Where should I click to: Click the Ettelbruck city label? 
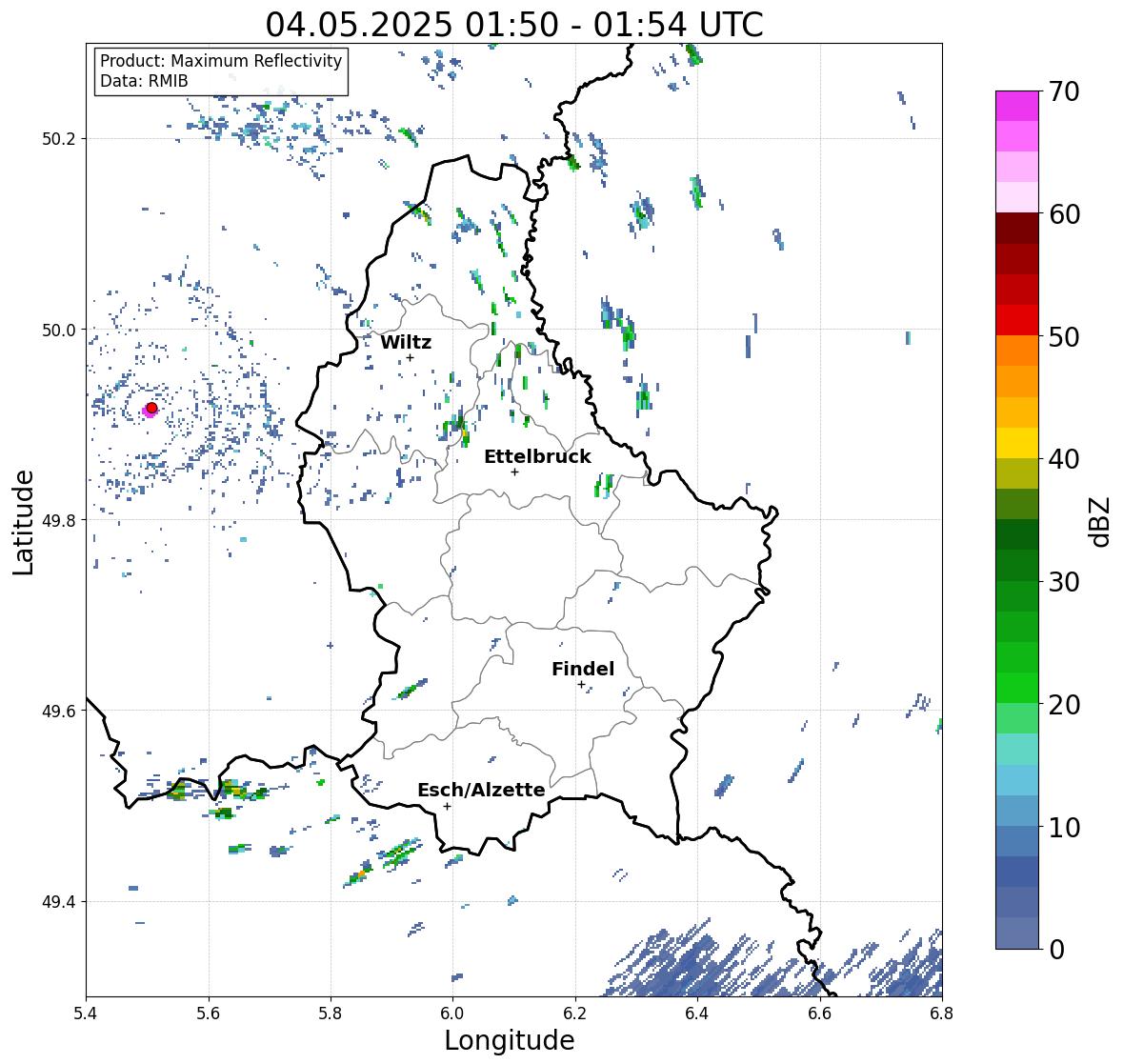point(537,457)
